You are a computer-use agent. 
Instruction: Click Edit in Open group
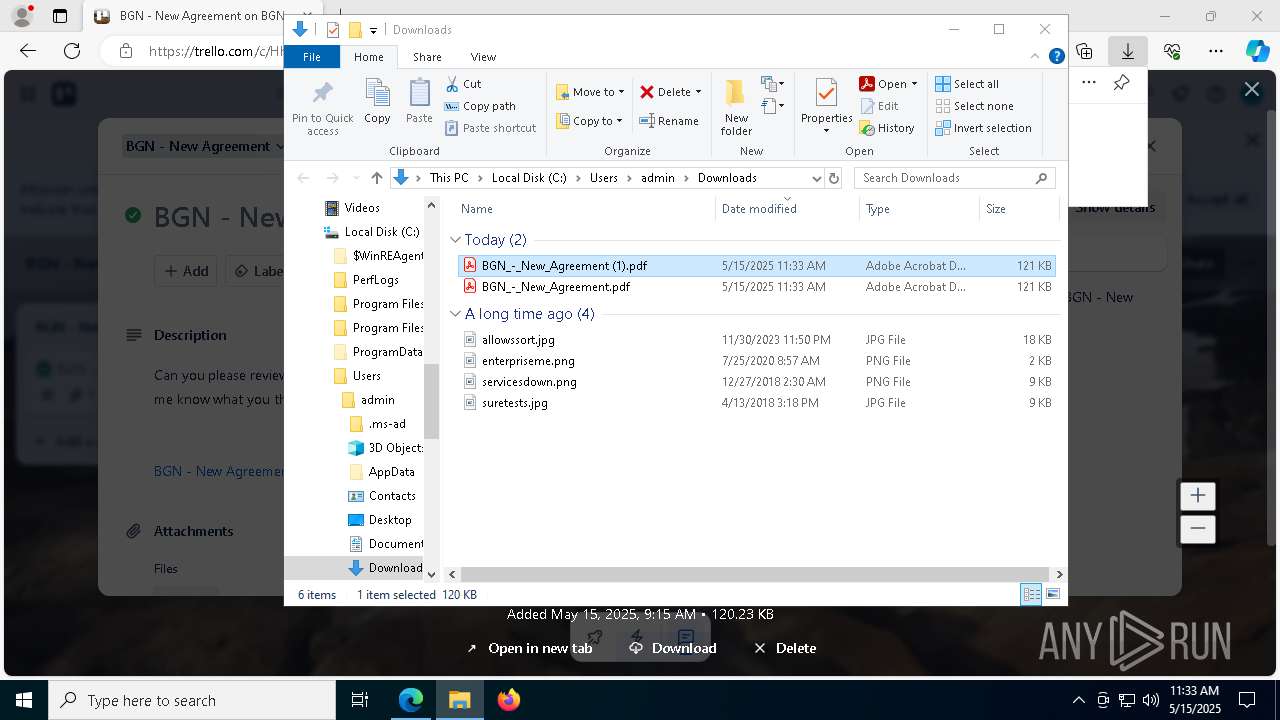point(879,106)
